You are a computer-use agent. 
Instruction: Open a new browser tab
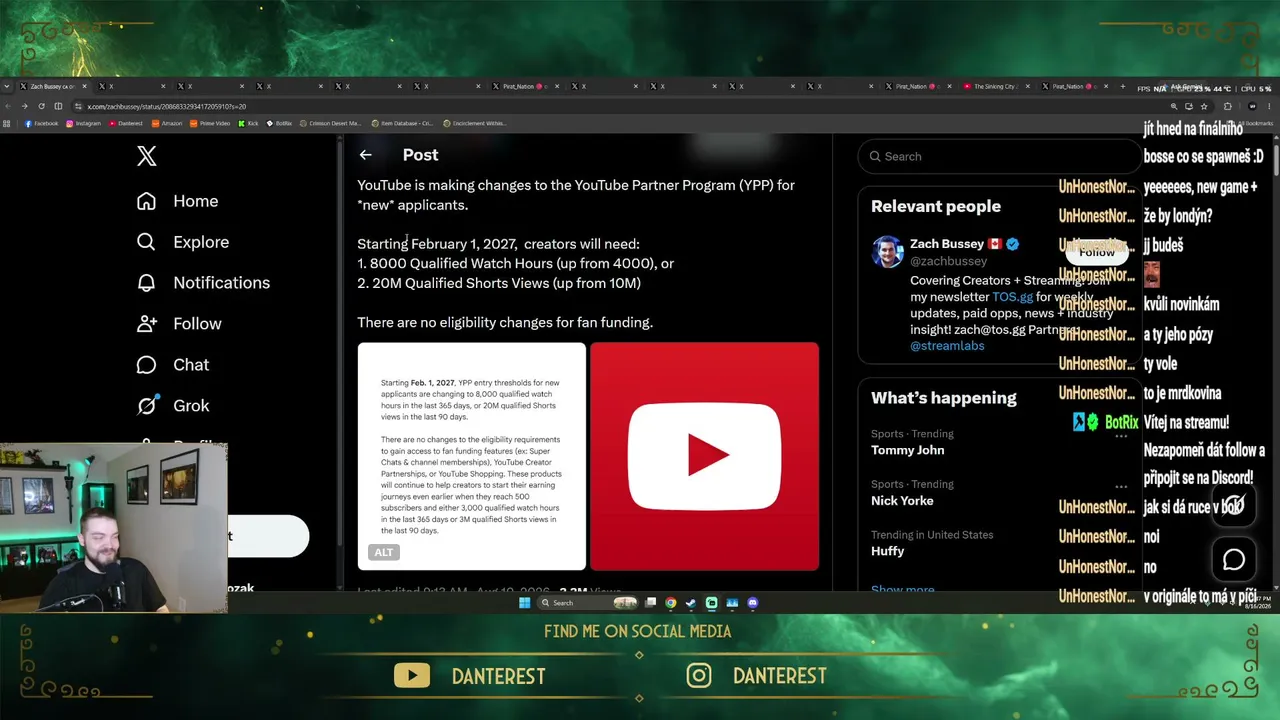click(x=1122, y=87)
